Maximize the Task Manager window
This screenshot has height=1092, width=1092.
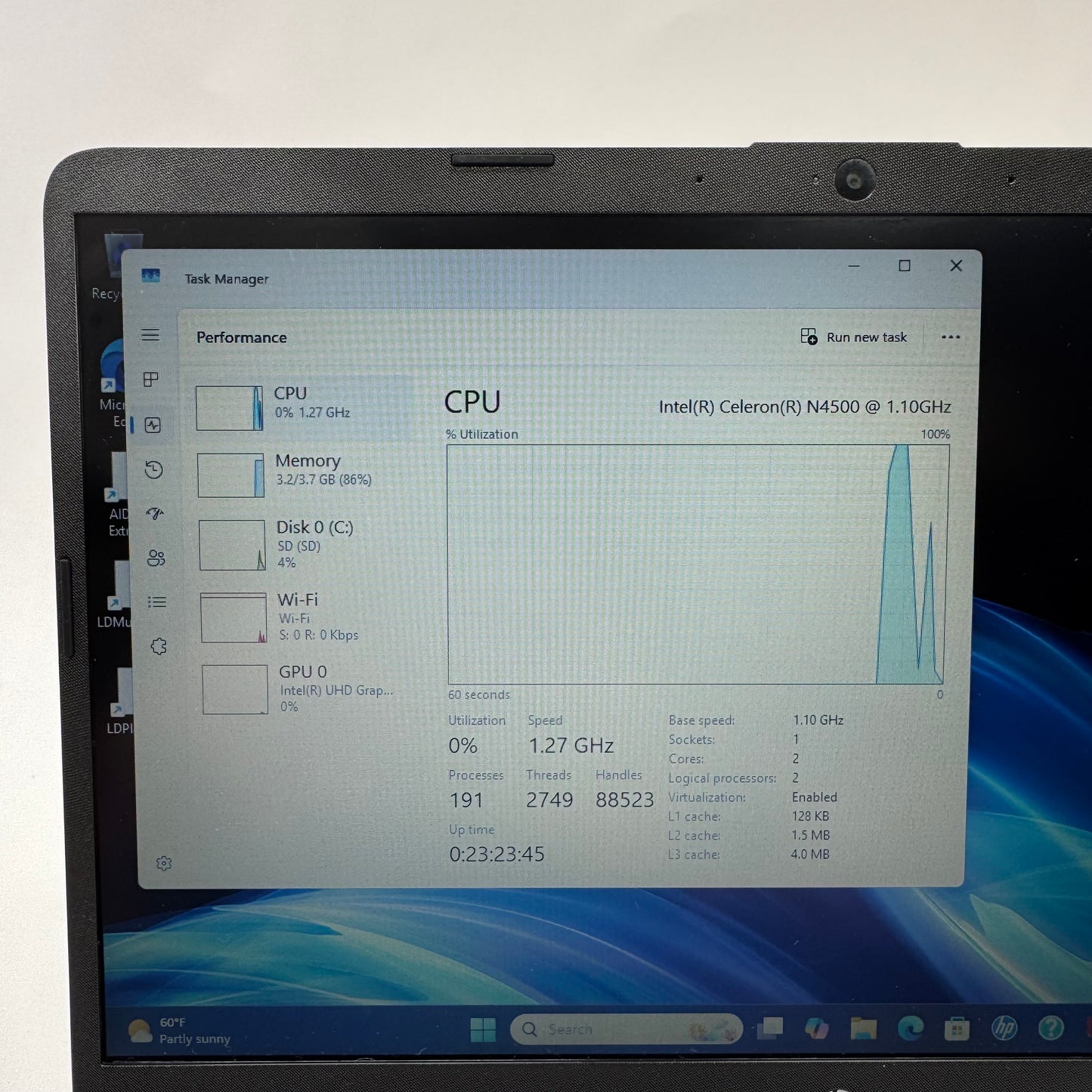(905, 265)
